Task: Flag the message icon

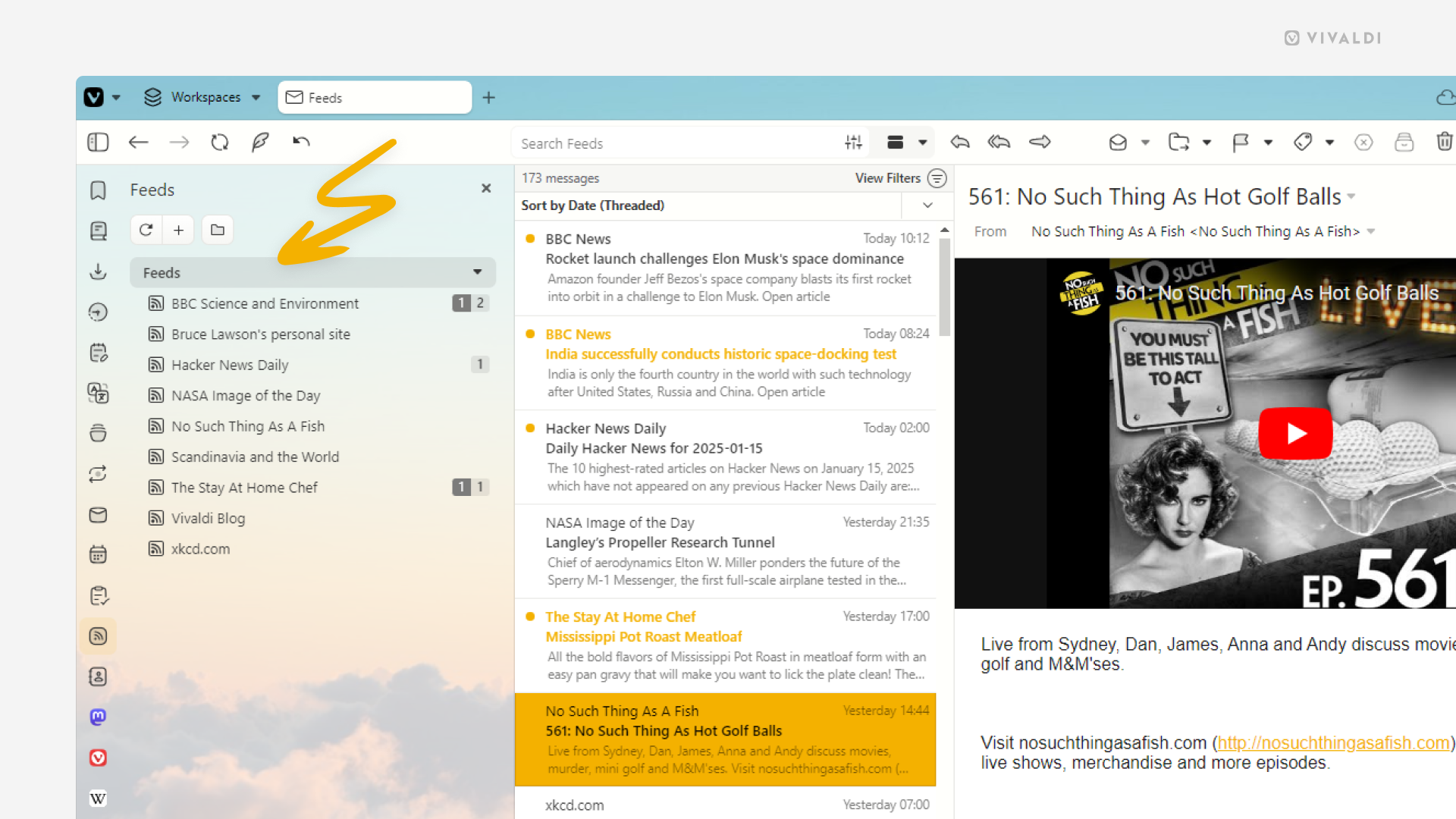Action: click(1241, 143)
